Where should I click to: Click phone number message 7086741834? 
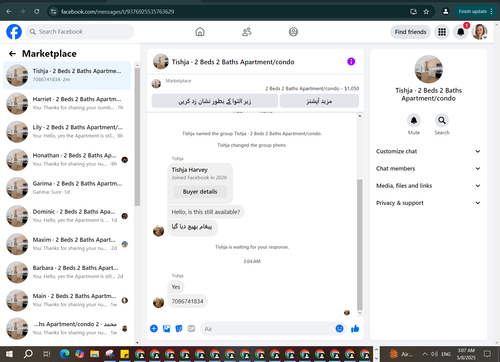tap(187, 301)
